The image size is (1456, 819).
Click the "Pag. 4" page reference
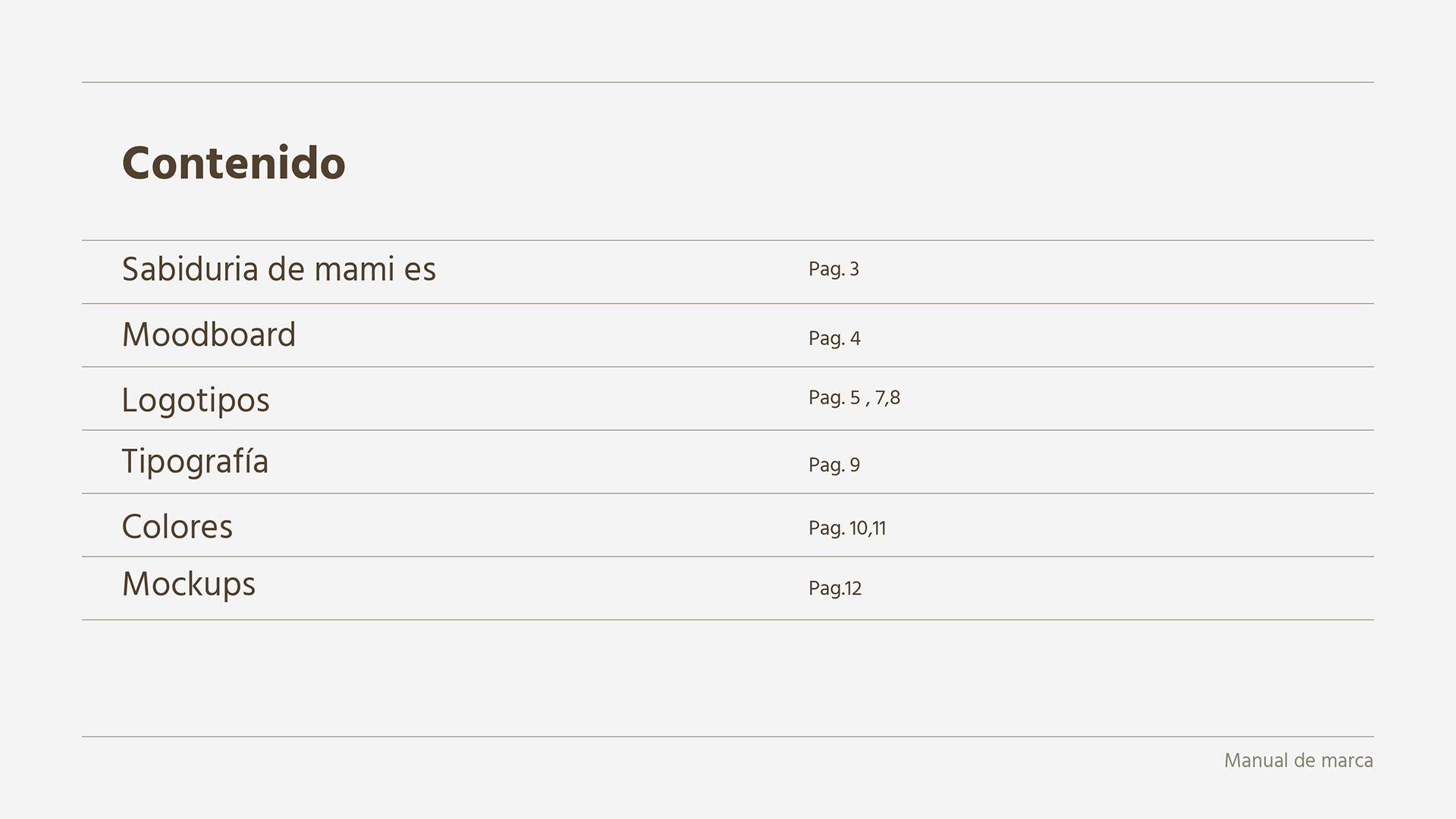[x=834, y=338]
